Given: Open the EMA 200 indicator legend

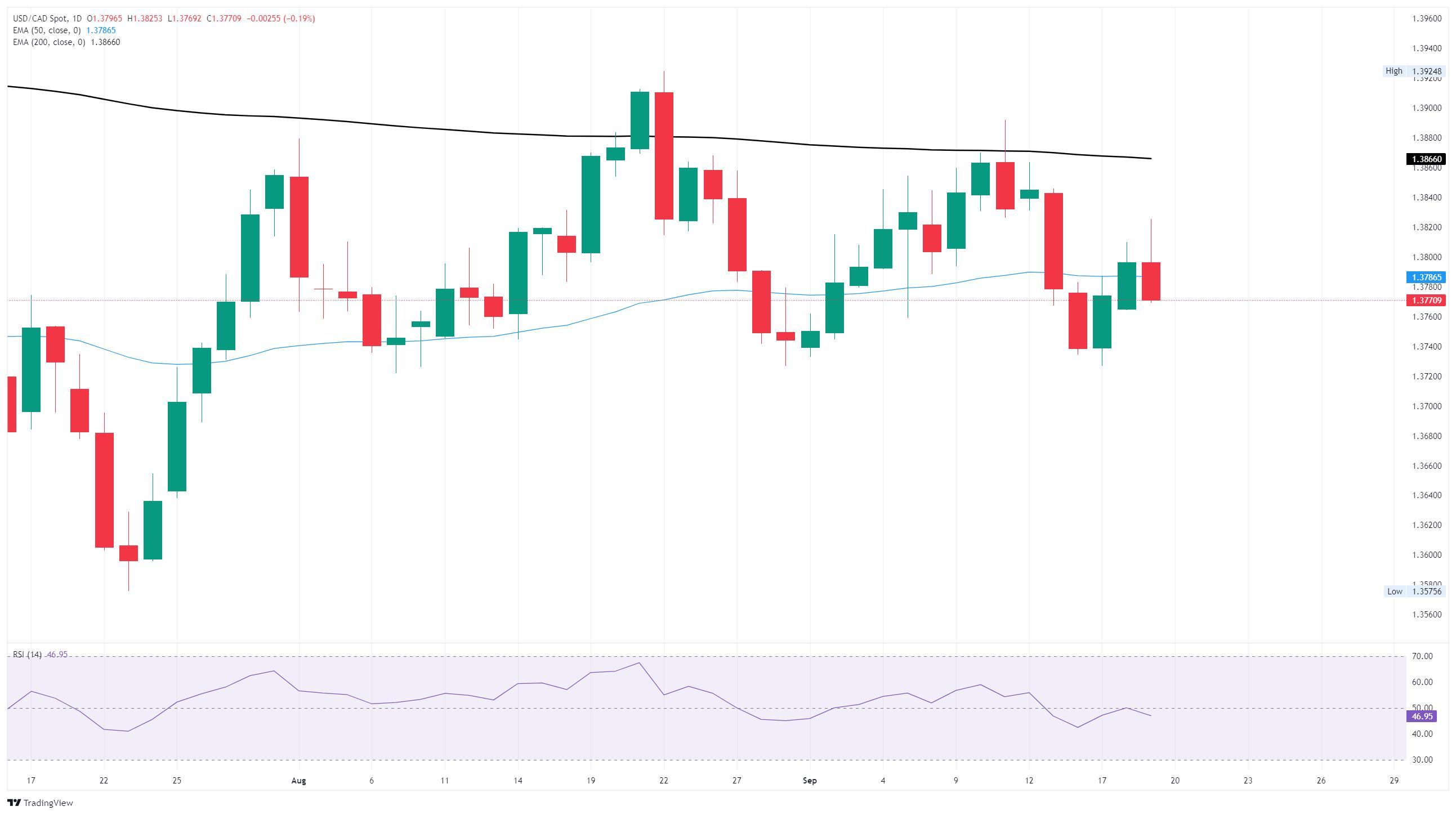Looking at the screenshot, I should 48,42.
